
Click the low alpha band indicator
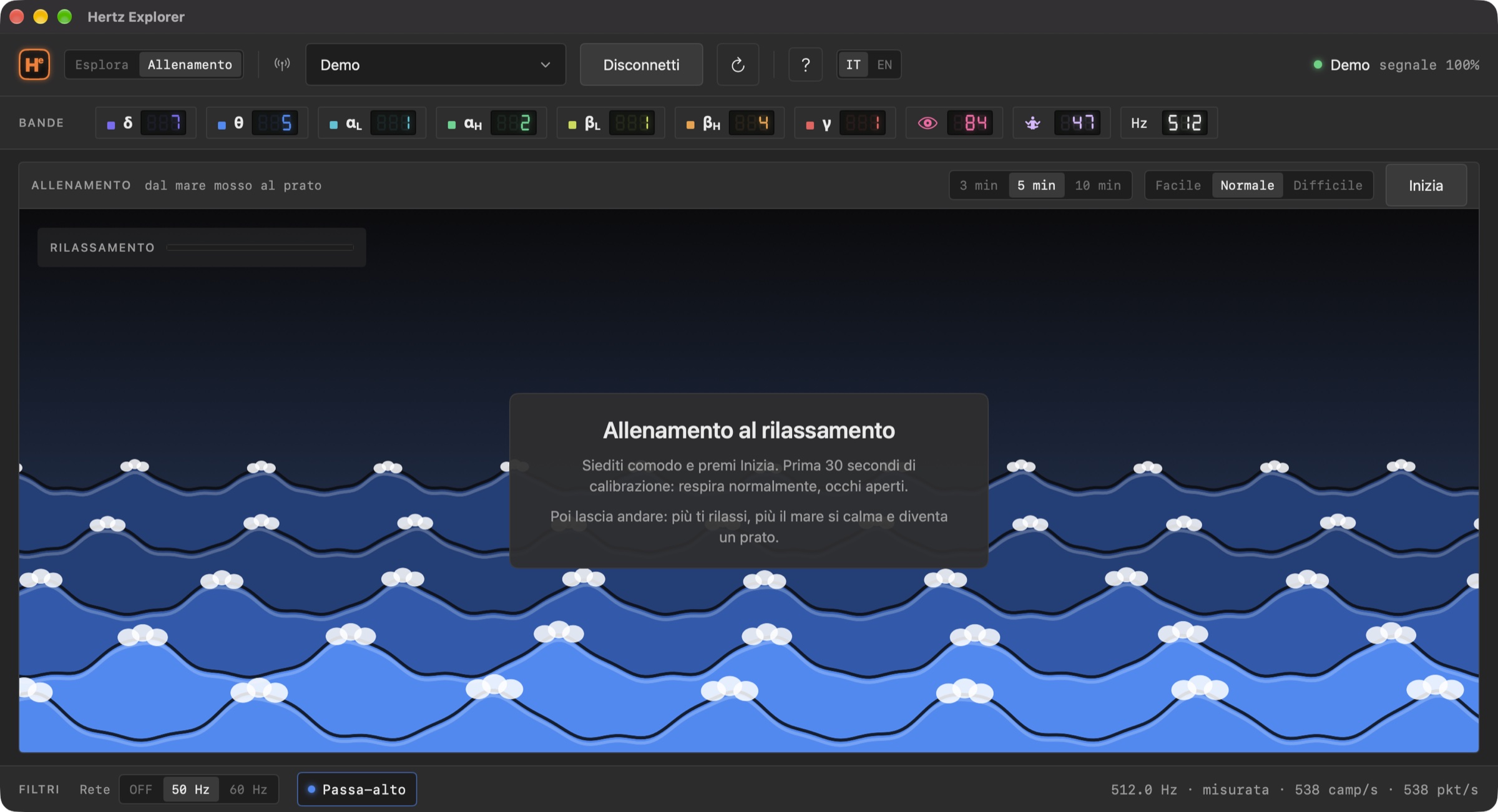(x=372, y=123)
